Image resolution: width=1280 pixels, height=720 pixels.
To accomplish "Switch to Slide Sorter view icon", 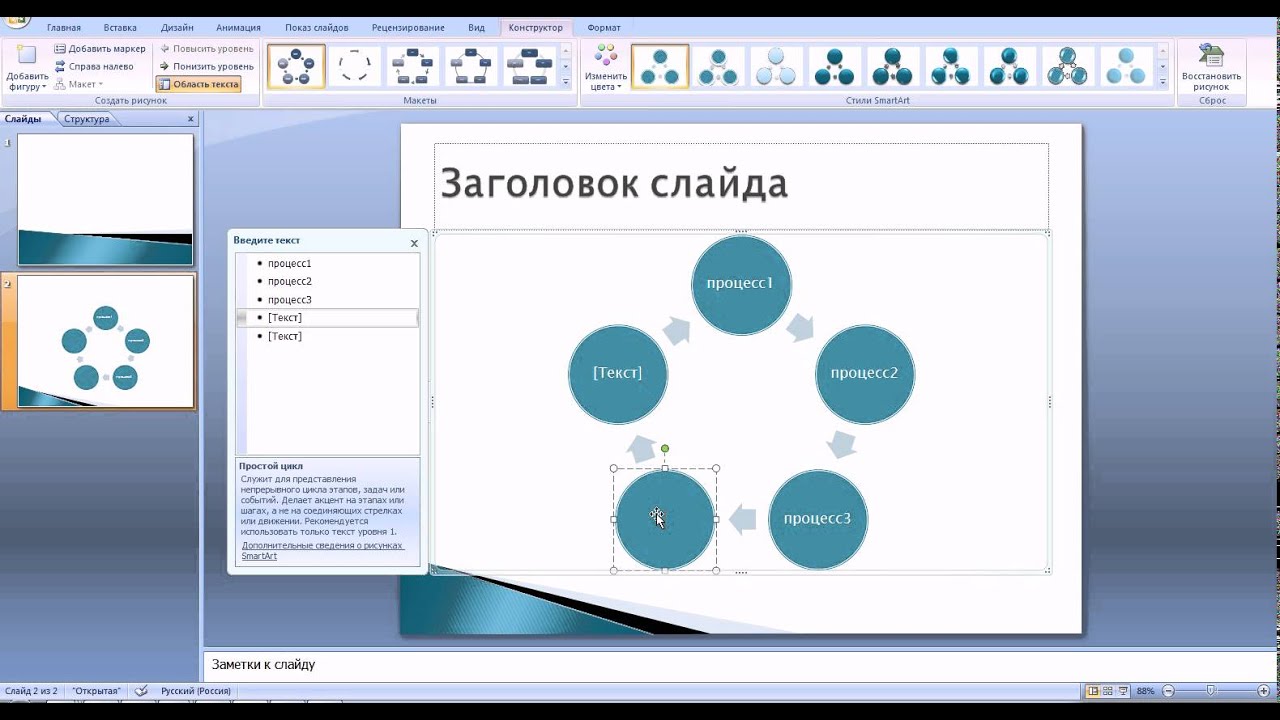I will [1108, 691].
